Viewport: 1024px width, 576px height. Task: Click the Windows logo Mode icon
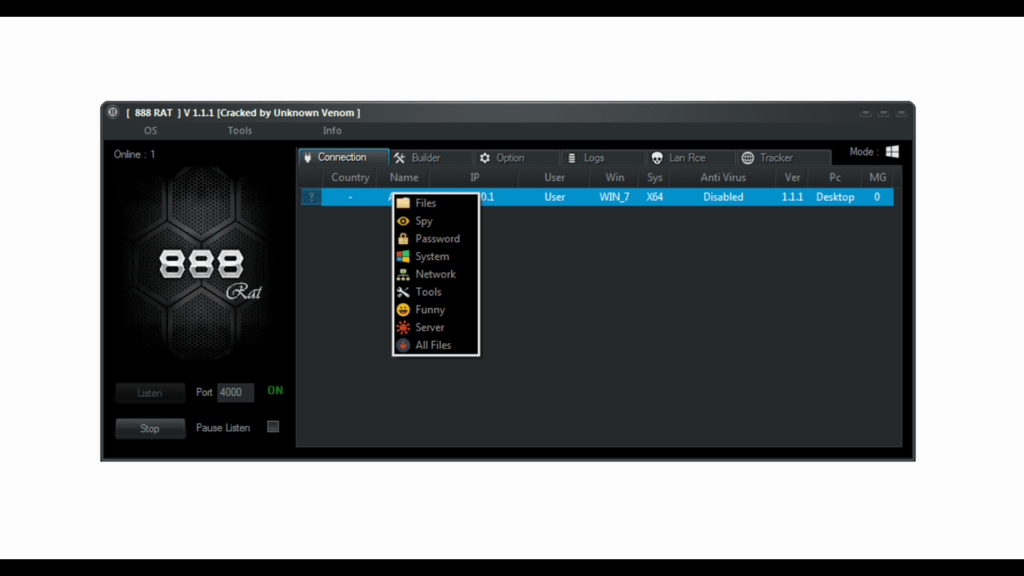coord(892,152)
